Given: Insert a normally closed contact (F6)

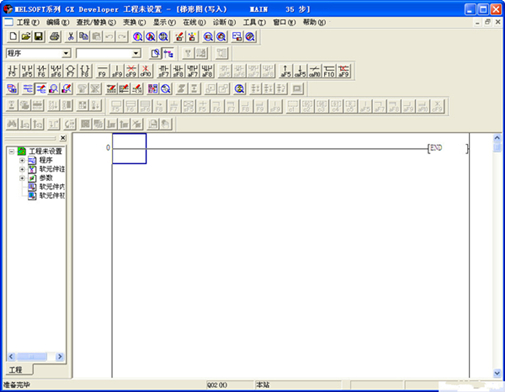Looking at the screenshot, I should pyautogui.click(x=41, y=71).
